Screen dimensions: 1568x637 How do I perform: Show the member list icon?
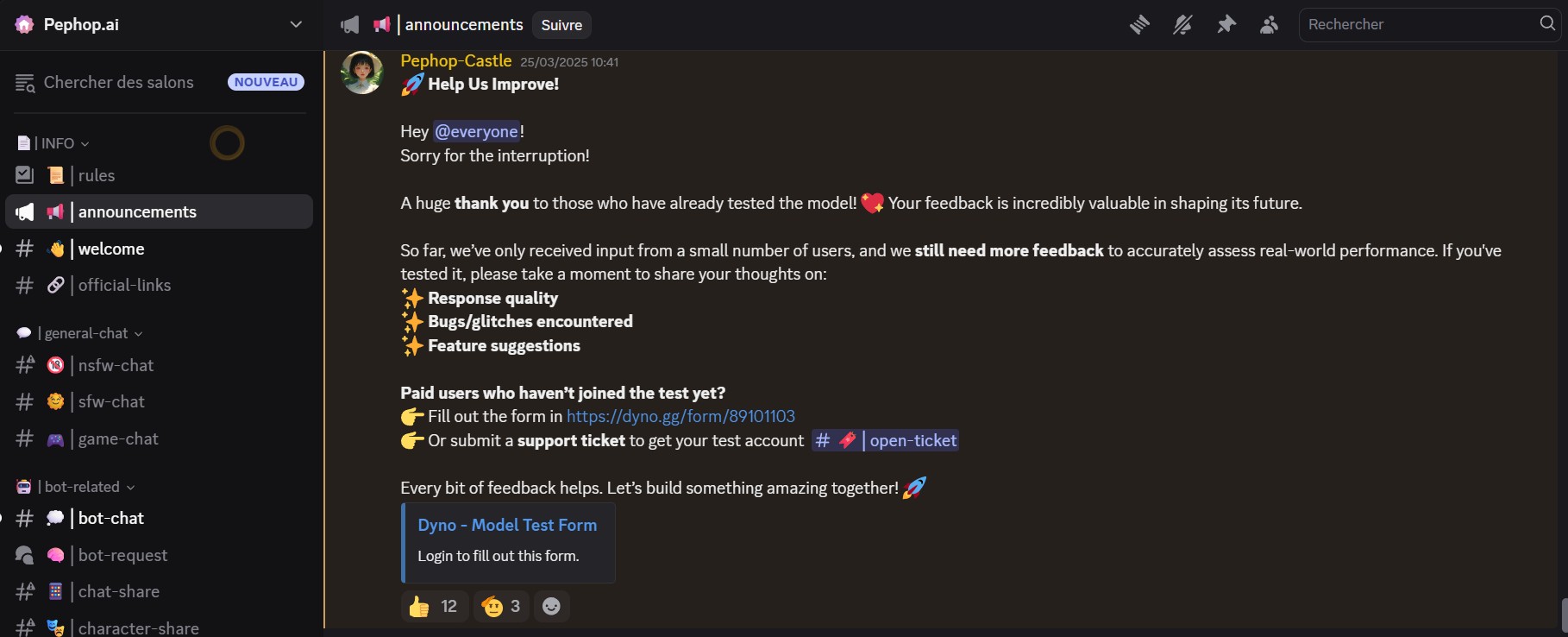pos(1270,24)
